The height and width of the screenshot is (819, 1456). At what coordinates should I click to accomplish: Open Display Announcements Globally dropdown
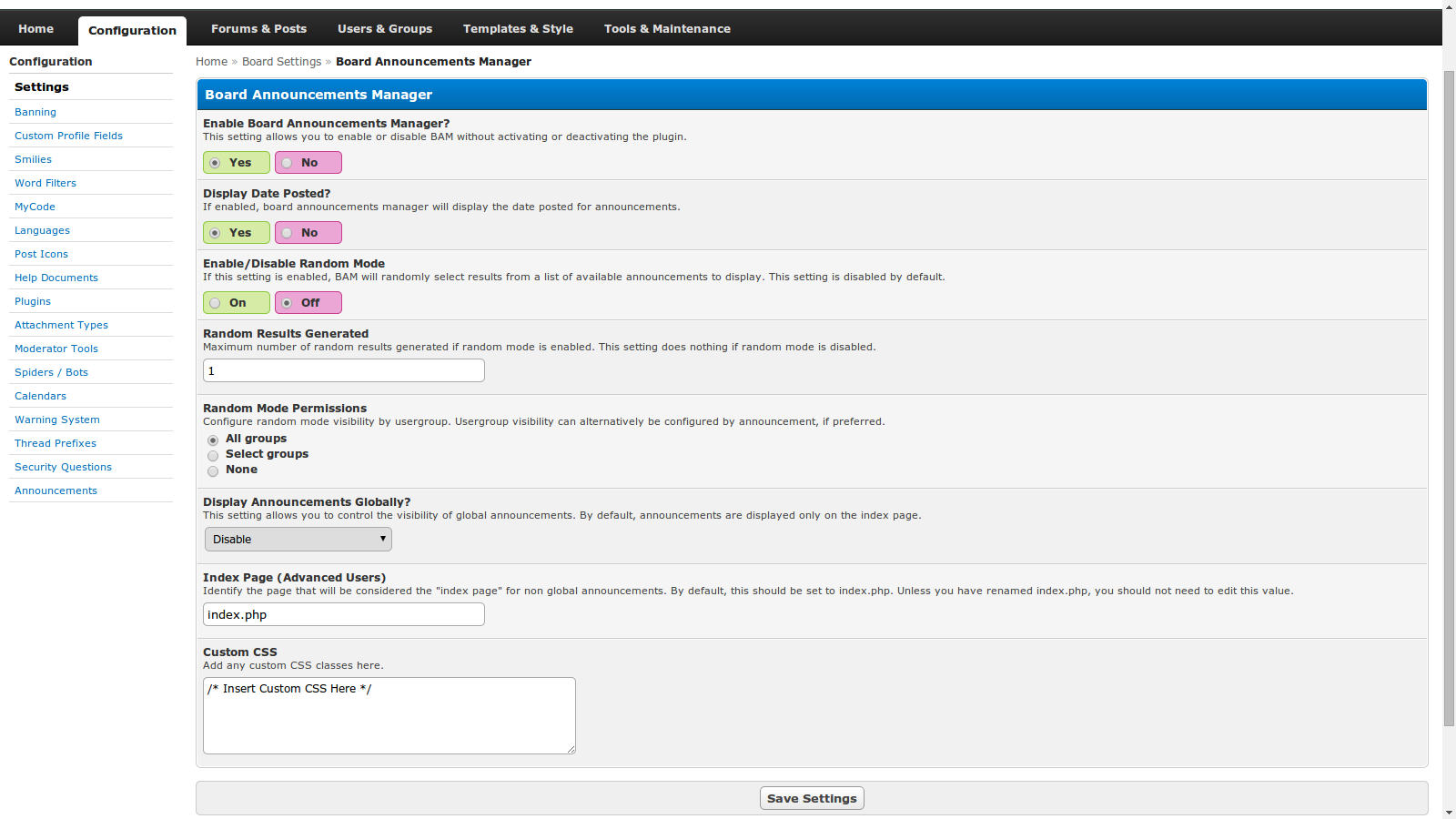click(298, 540)
